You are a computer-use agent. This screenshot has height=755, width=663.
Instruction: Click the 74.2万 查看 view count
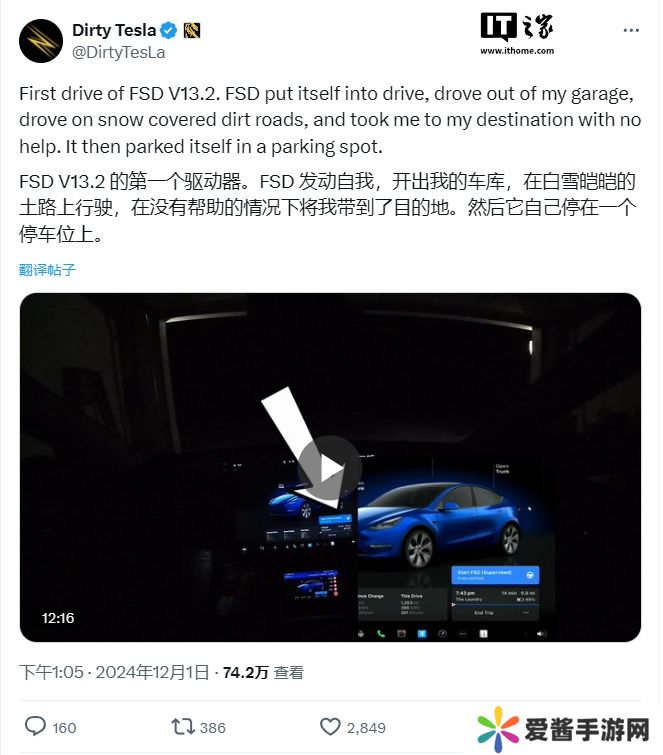pos(263,672)
